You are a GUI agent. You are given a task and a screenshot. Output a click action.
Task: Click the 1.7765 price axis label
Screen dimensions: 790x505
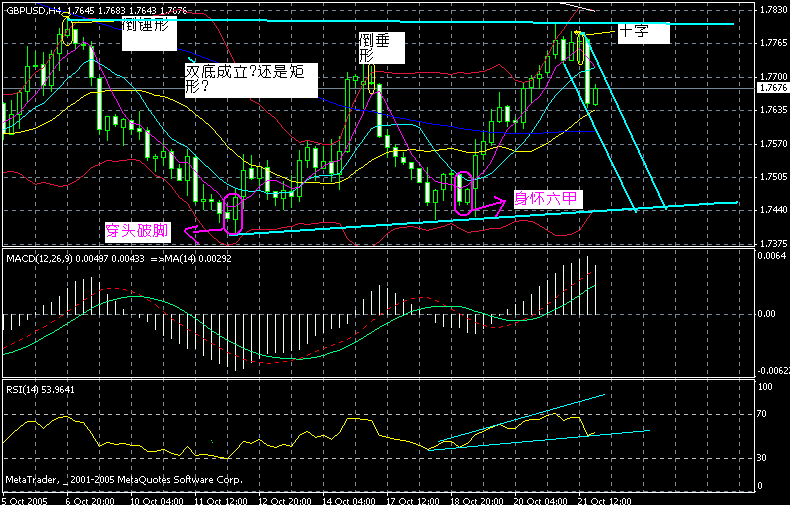click(x=773, y=43)
